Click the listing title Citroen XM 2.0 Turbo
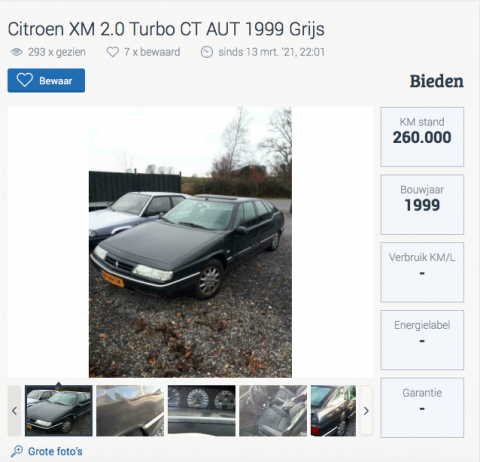The height and width of the screenshot is (462, 480). click(166, 29)
